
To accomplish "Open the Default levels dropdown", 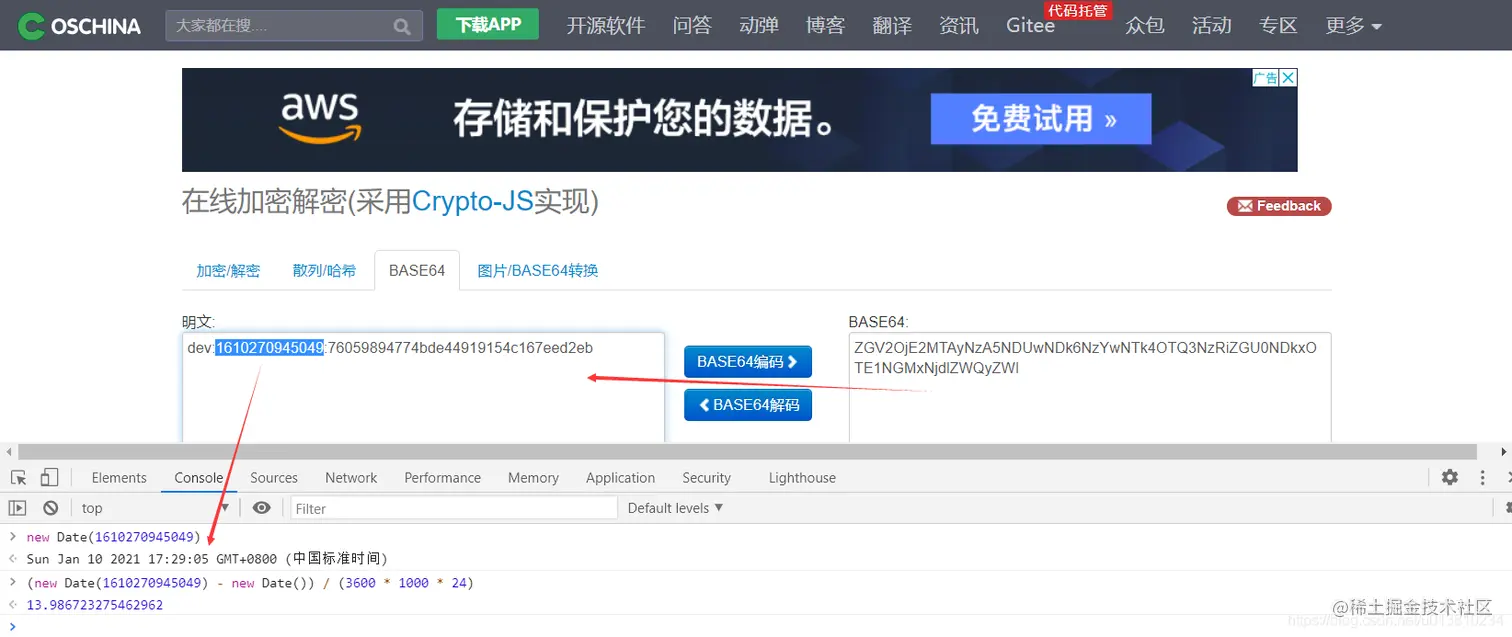I will coord(675,507).
